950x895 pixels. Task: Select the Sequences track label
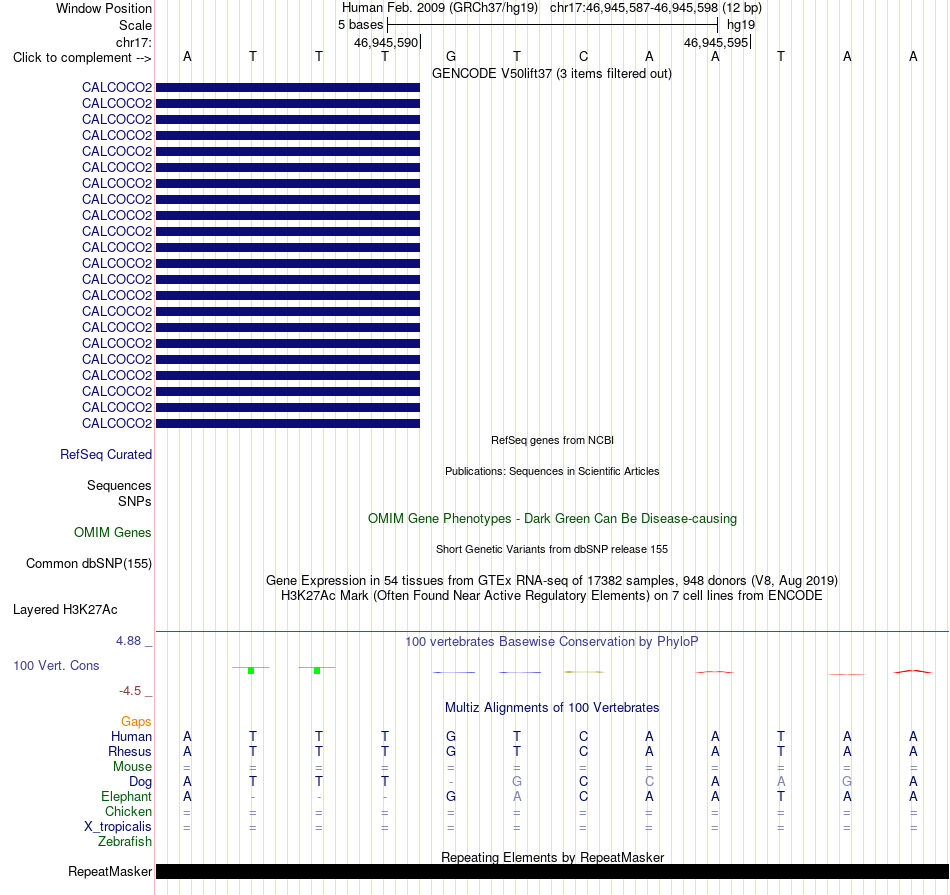point(119,485)
